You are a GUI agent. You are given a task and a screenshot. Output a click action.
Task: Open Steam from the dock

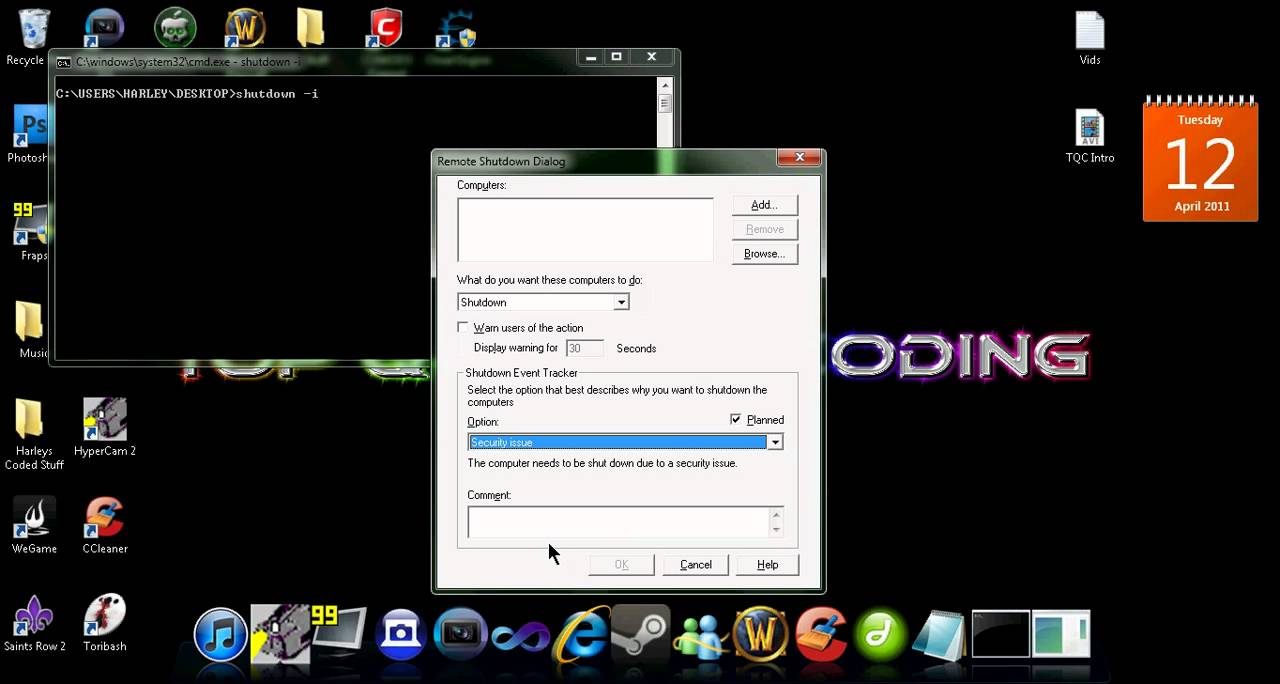click(x=640, y=635)
